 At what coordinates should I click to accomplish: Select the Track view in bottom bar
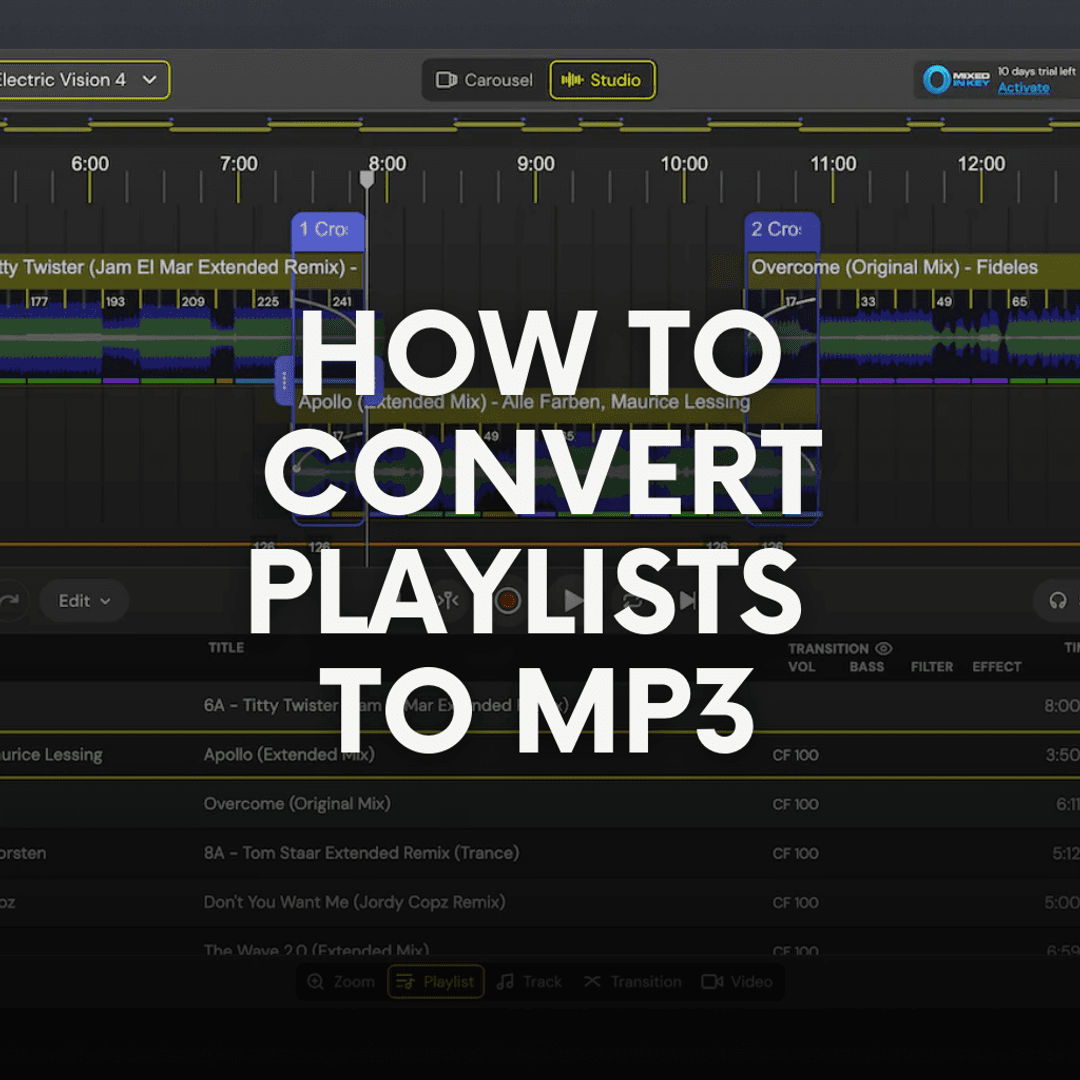[530, 982]
